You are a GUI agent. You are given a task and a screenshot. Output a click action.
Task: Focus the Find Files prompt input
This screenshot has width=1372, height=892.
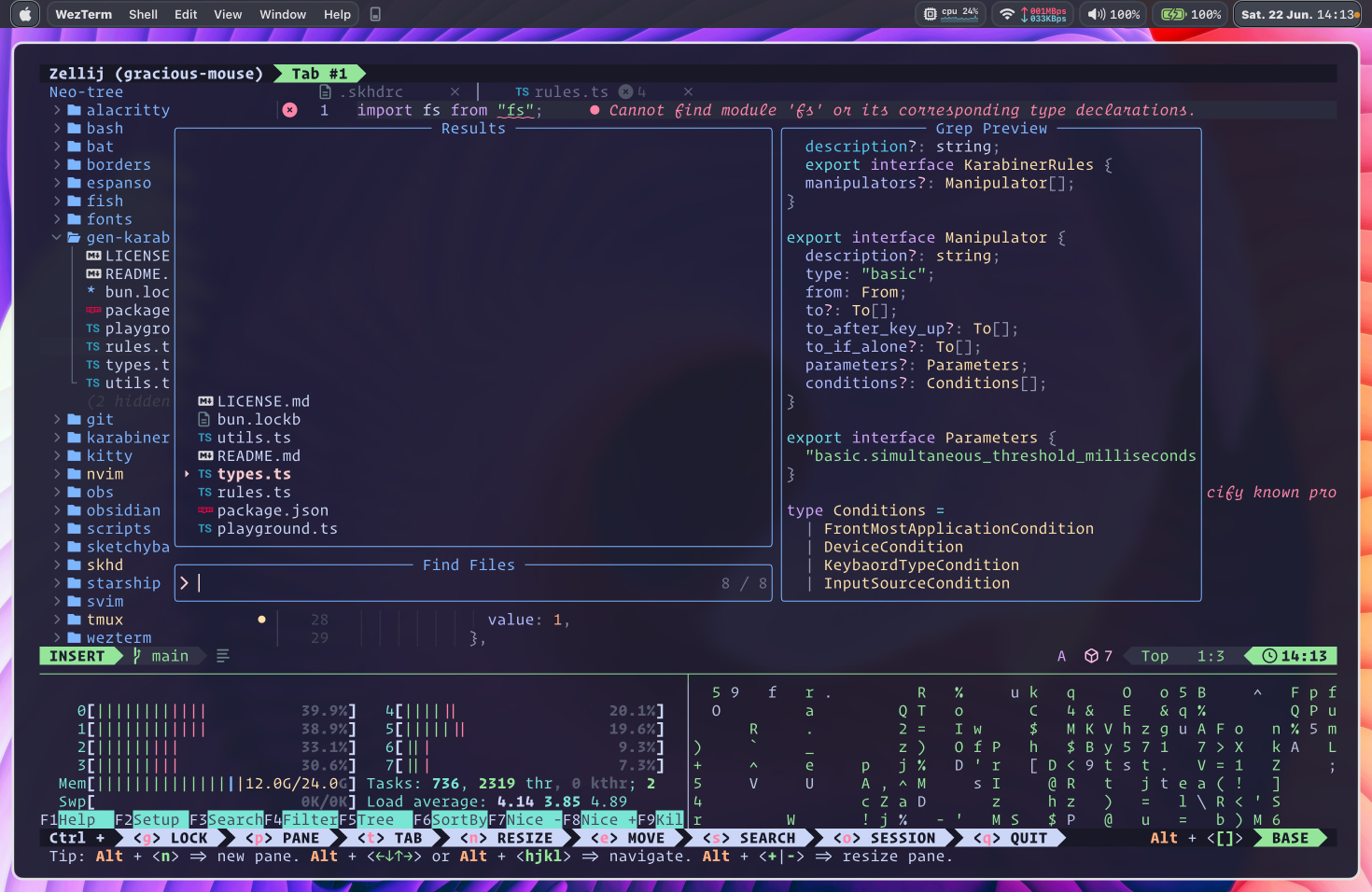click(x=473, y=583)
